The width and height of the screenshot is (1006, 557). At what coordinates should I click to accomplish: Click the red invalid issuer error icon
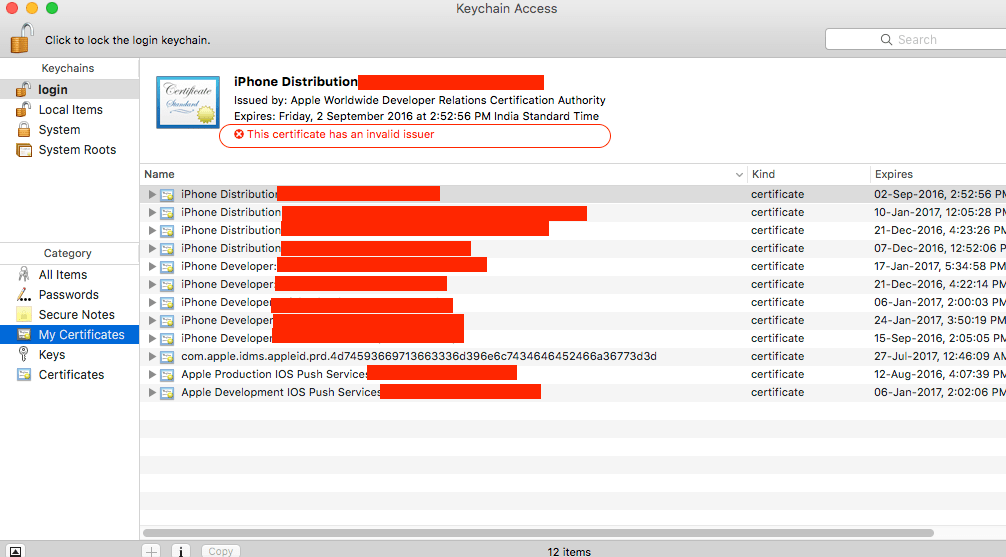tap(239, 134)
